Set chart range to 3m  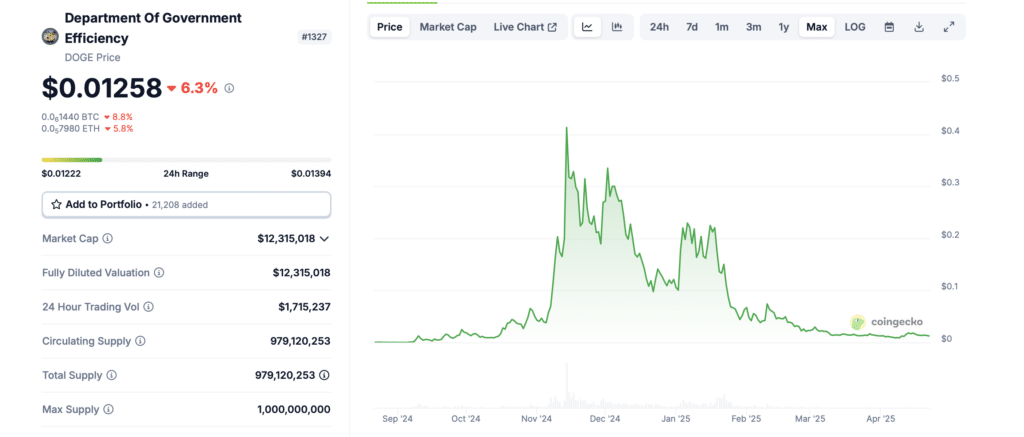pos(754,27)
